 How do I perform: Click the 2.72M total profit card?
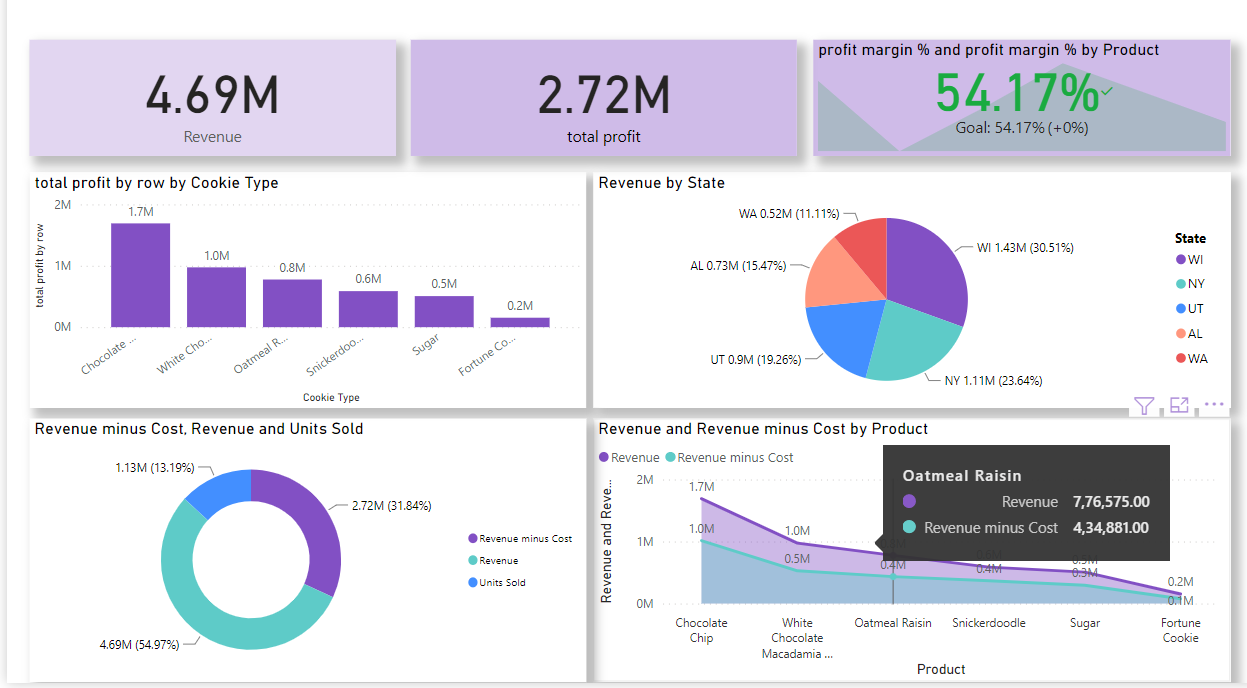click(603, 98)
